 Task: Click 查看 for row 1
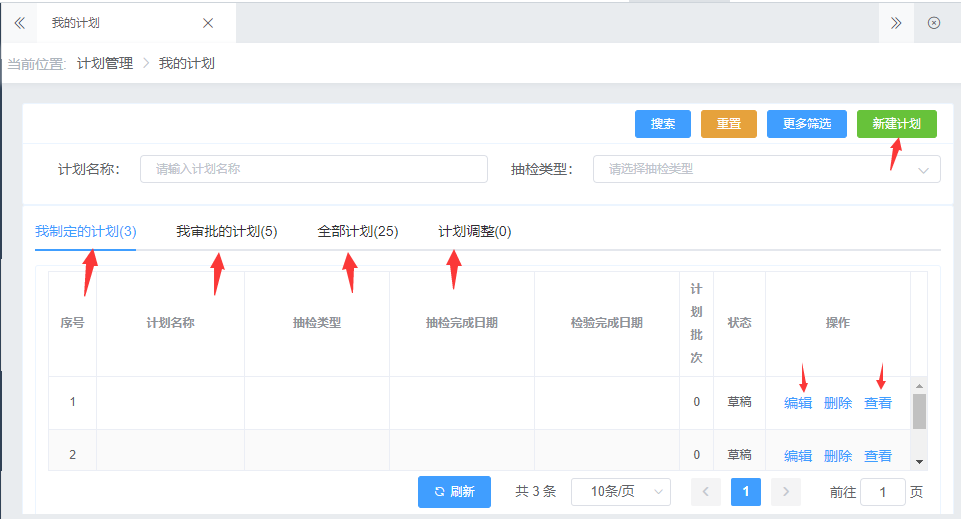878,403
